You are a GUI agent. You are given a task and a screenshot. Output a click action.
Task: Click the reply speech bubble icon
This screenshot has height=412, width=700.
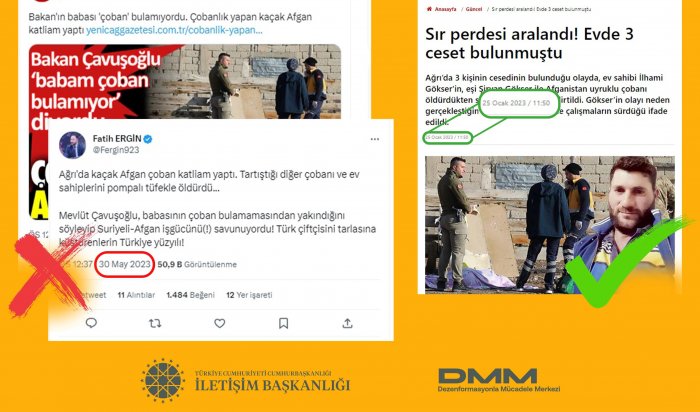point(91,323)
